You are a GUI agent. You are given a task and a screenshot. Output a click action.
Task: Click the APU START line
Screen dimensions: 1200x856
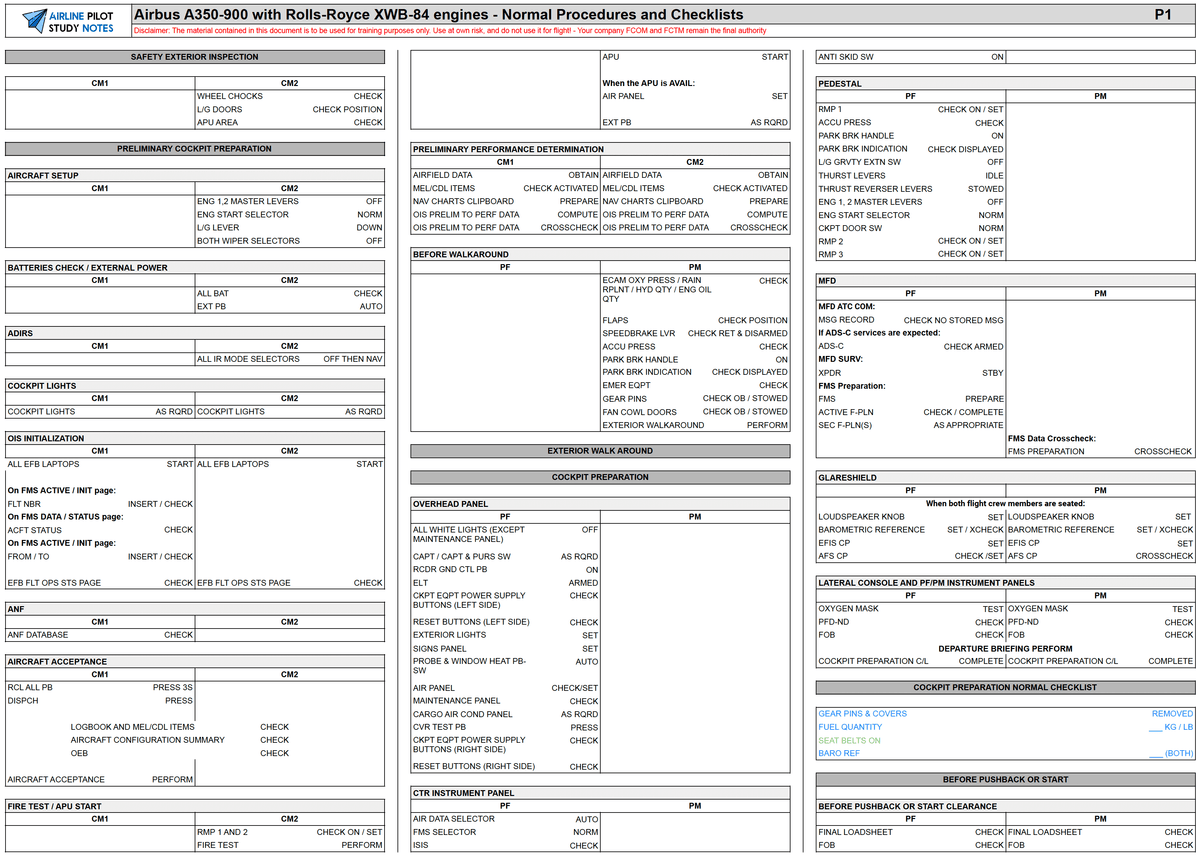[x=693, y=57]
